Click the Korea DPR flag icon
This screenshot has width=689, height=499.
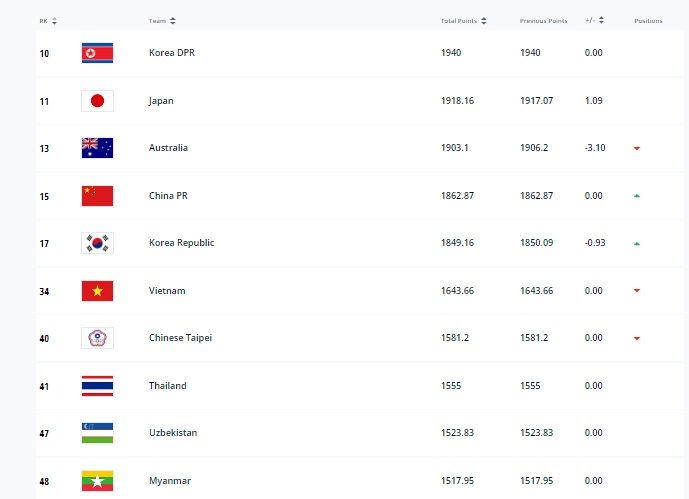tap(97, 53)
